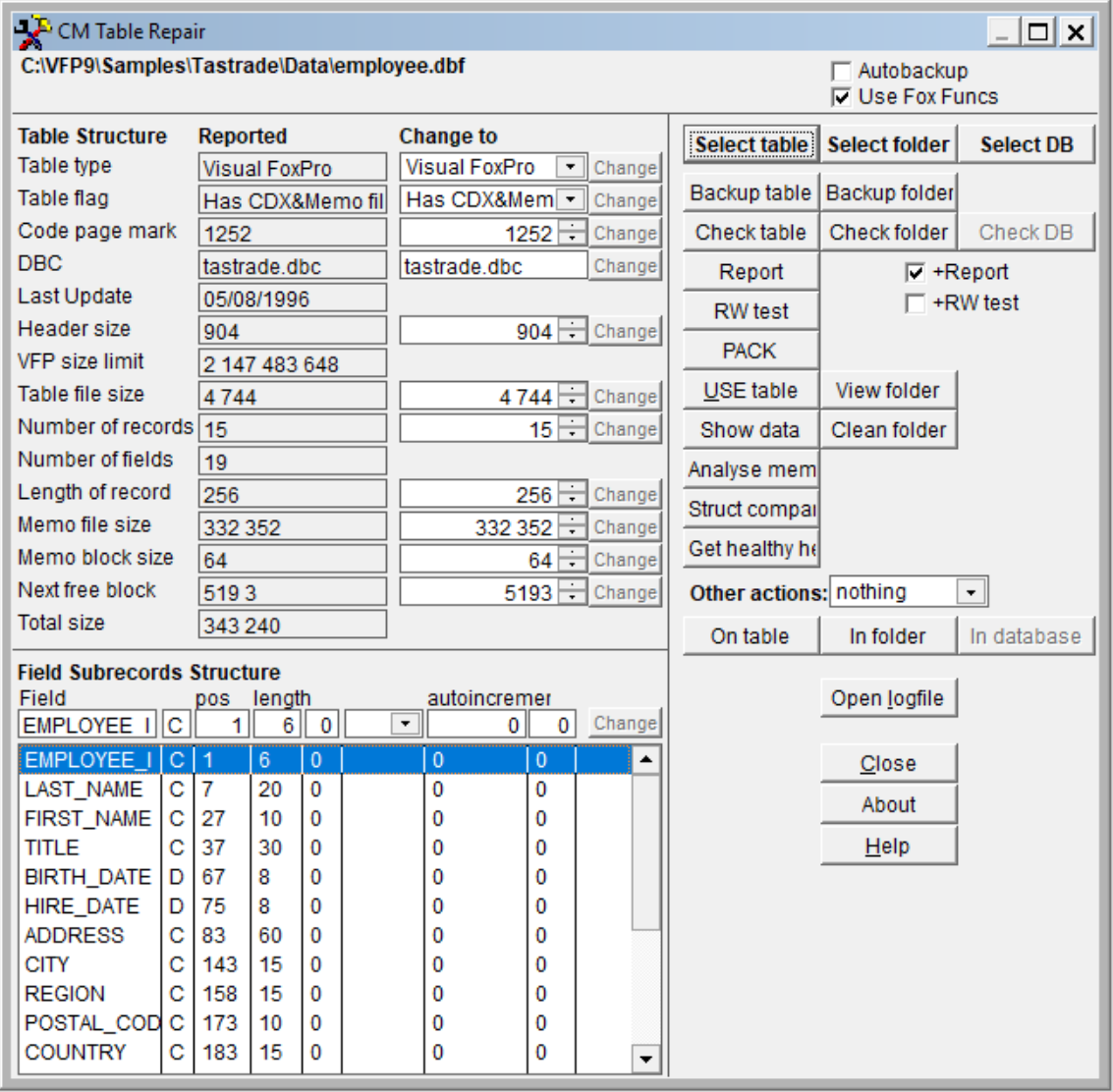Click into the DBC Change to input field
The width and height of the screenshot is (1113, 1092).
click(x=493, y=266)
